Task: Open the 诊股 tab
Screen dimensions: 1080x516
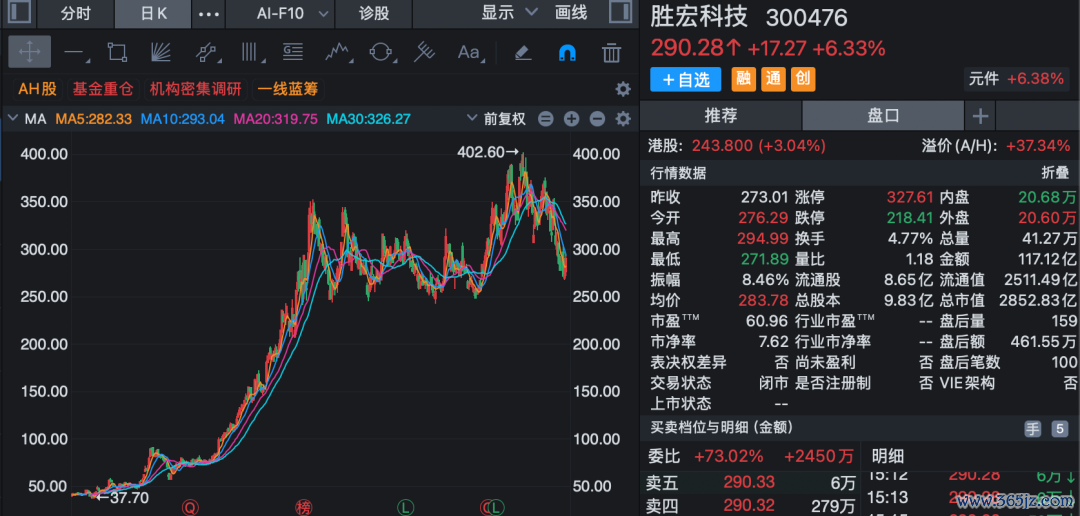Action: (374, 13)
